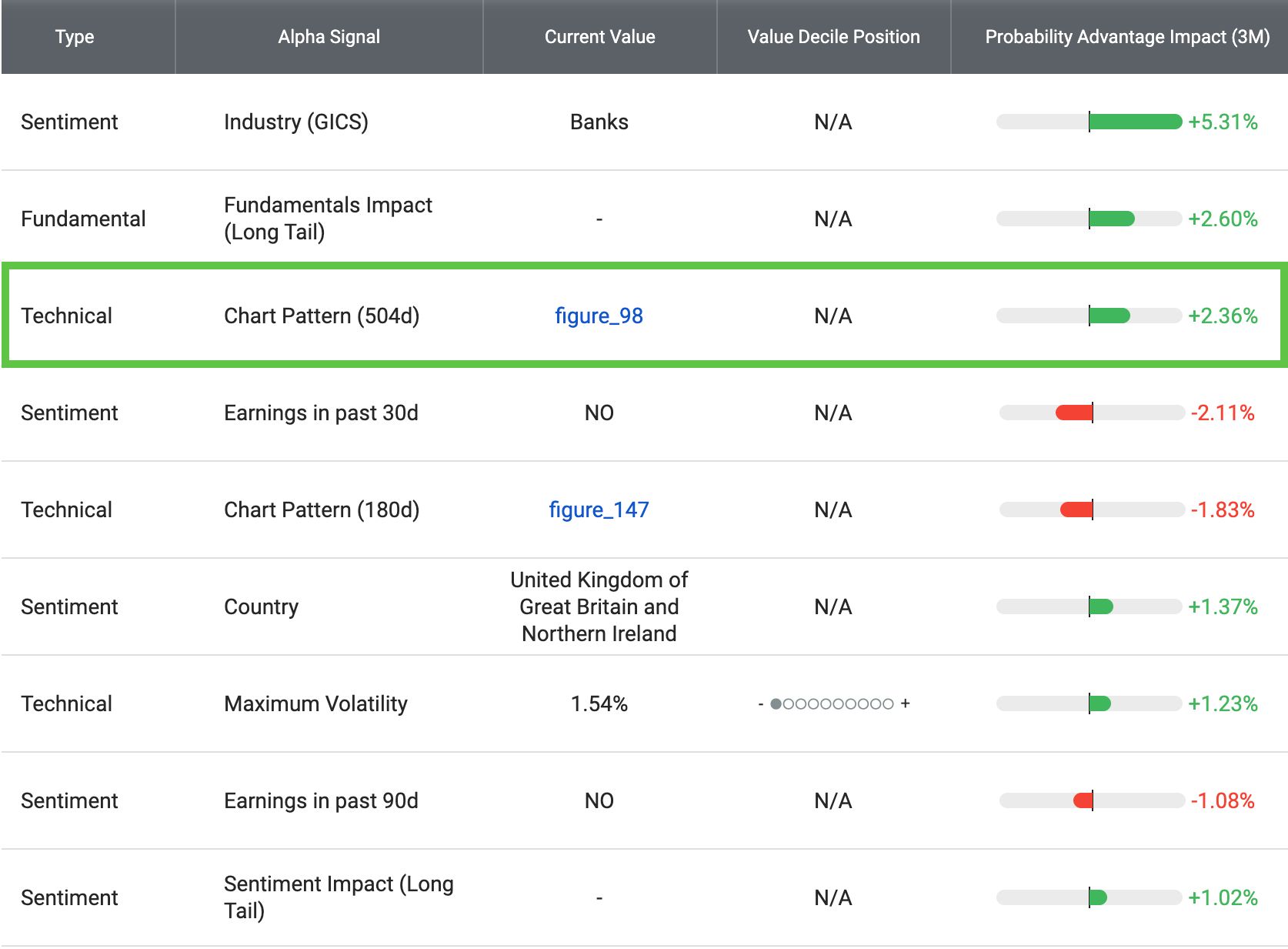1288x949 pixels.
Task: Open the figure_98 chart pattern link
Action: pyautogui.click(x=600, y=316)
